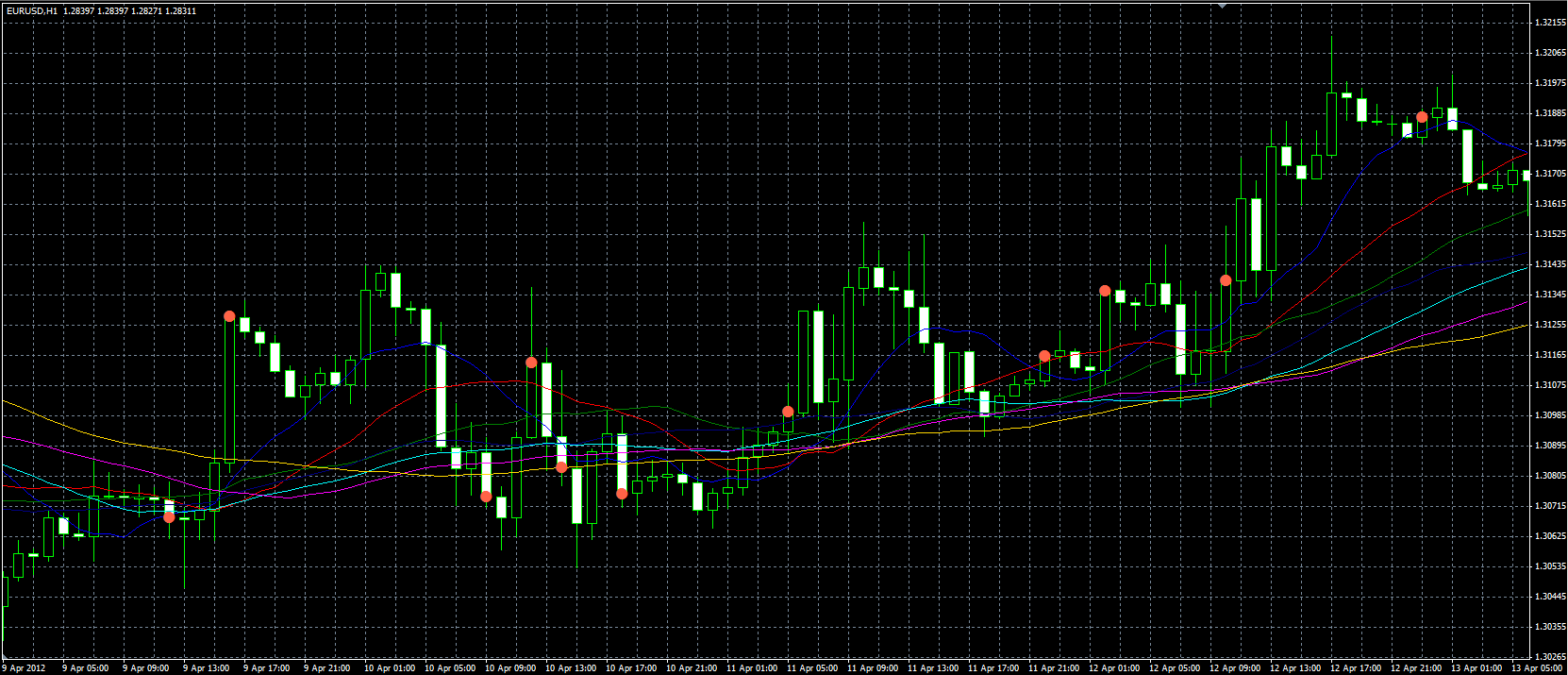
Task: Select price label 1.31345
Action: click(1550, 295)
